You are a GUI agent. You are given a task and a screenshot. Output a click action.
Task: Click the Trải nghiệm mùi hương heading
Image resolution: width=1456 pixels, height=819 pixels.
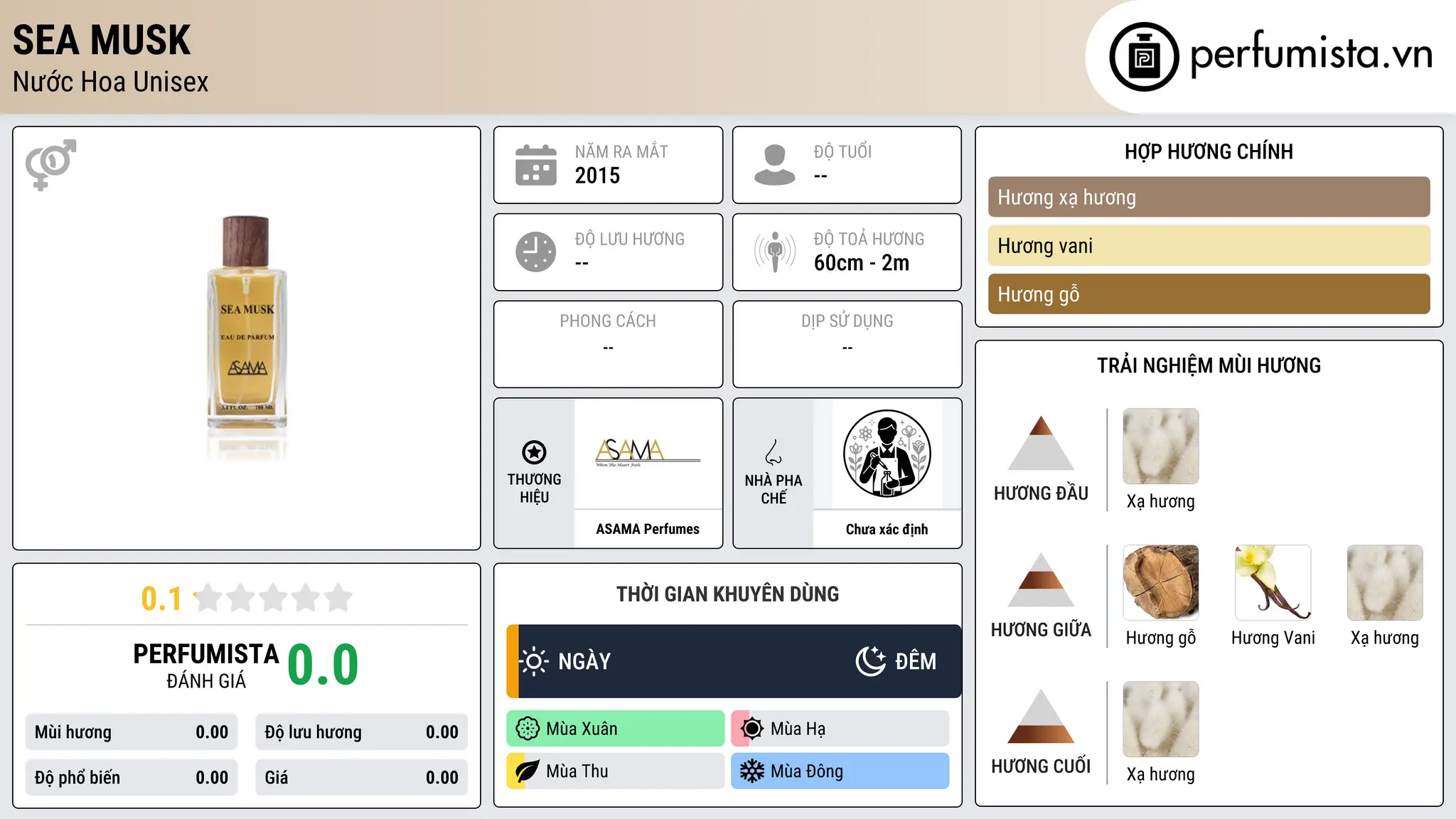(x=1209, y=365)
